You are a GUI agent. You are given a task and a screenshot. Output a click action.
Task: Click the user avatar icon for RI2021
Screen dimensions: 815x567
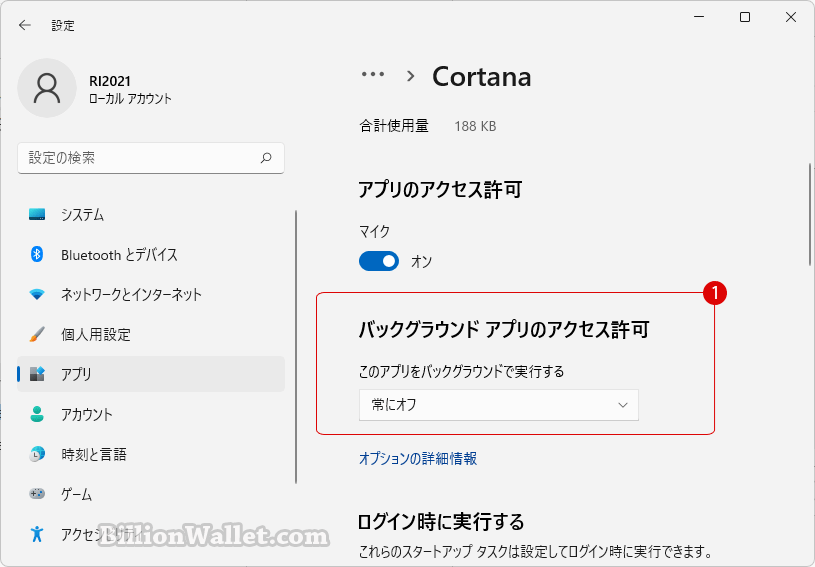pos(47,88)
